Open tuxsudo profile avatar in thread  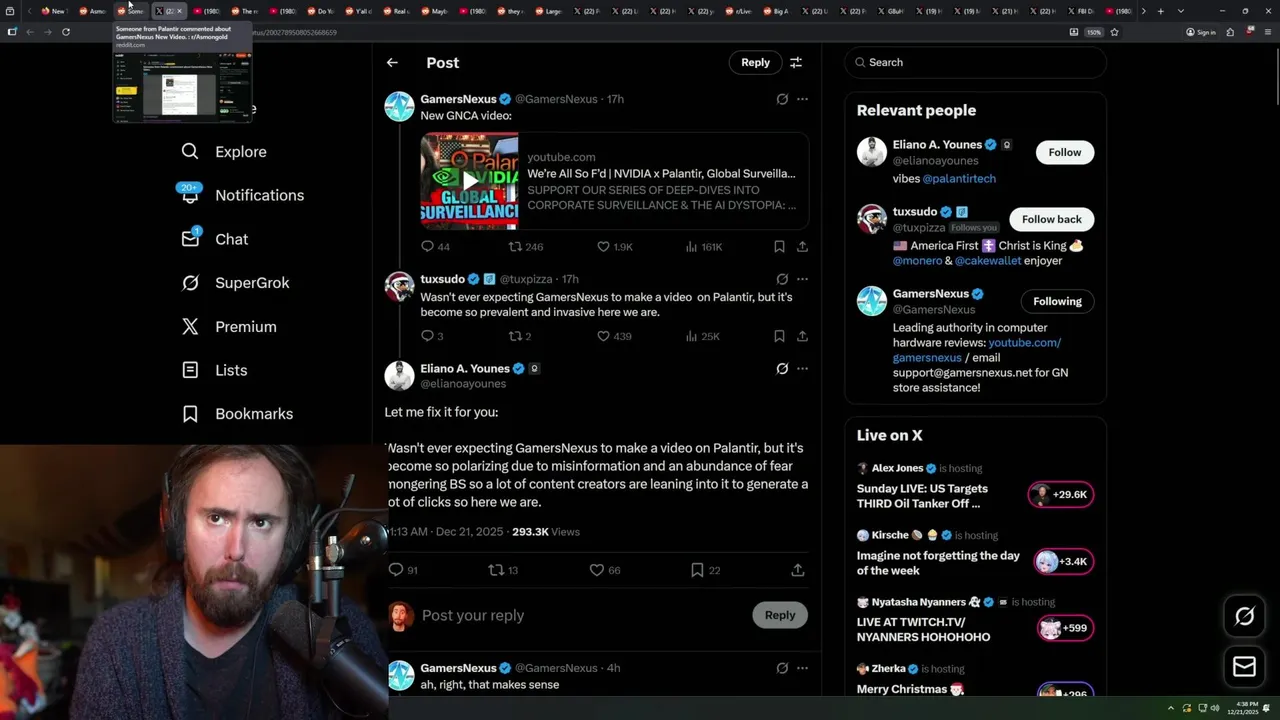pyautogui.click(x=399, y=287)
